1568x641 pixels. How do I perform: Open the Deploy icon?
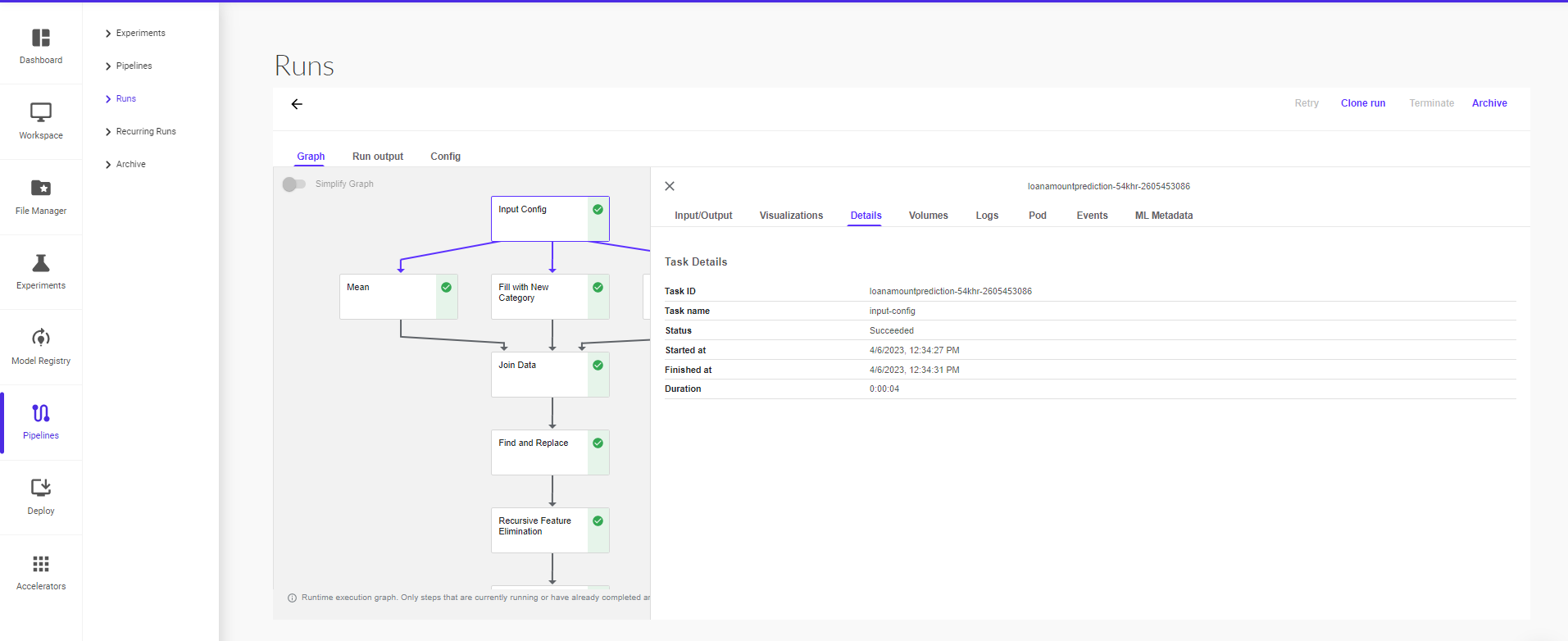41,488
